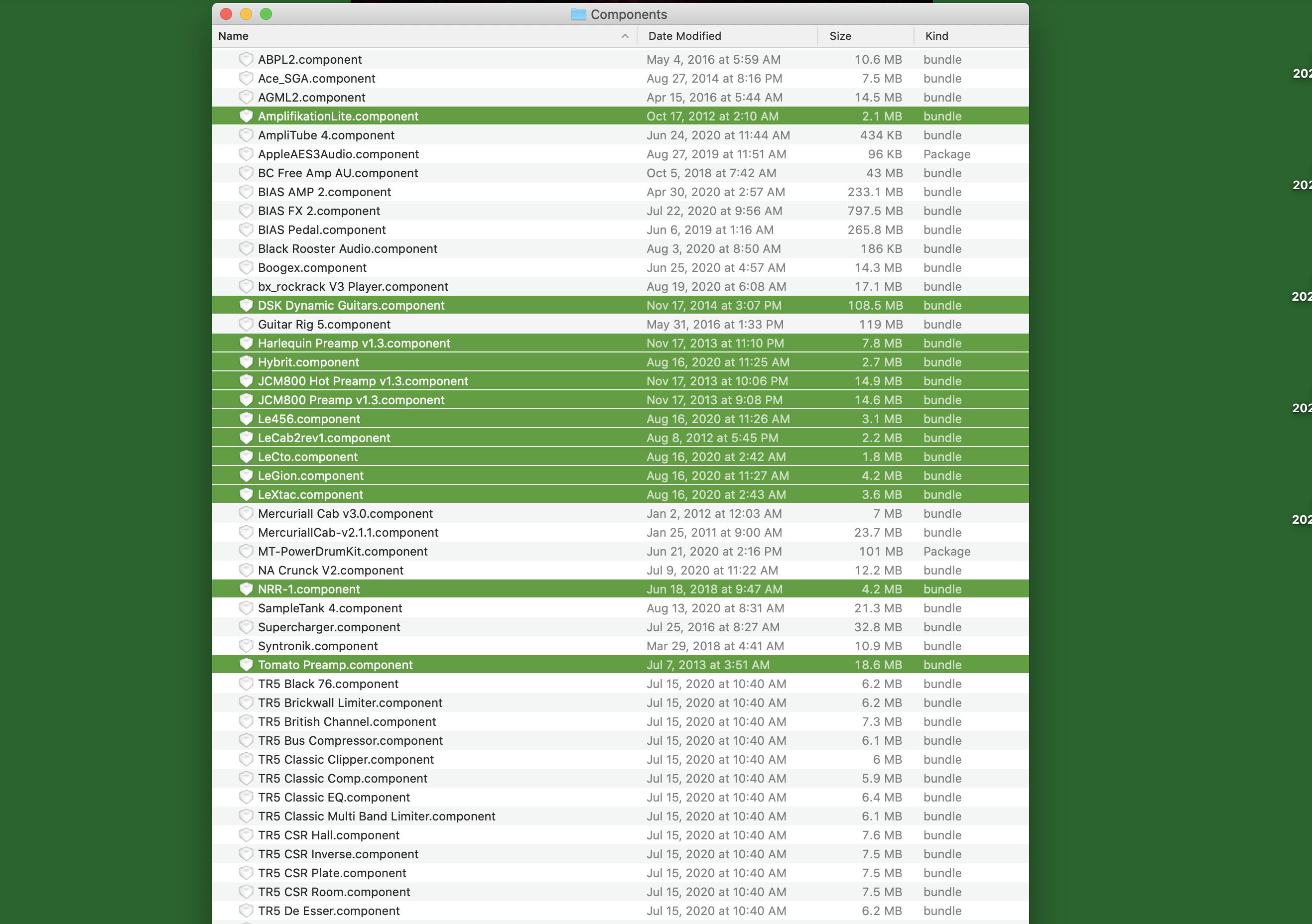Sort the list by Date Modified
The height and width of the screenshot is (924, 1312).
pos(684,36)
